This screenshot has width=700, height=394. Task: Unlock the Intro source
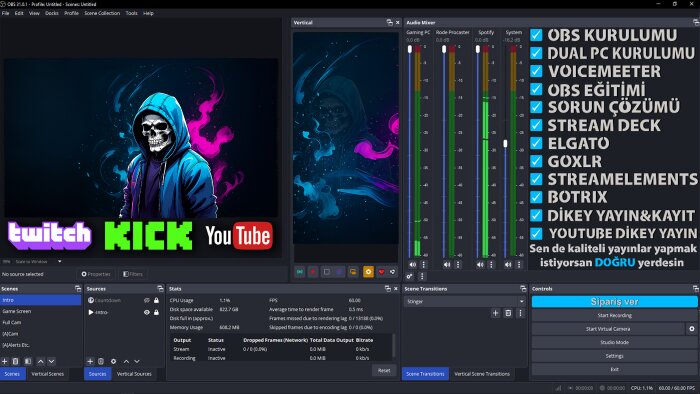pyautogui.click(x=156, y=312)
